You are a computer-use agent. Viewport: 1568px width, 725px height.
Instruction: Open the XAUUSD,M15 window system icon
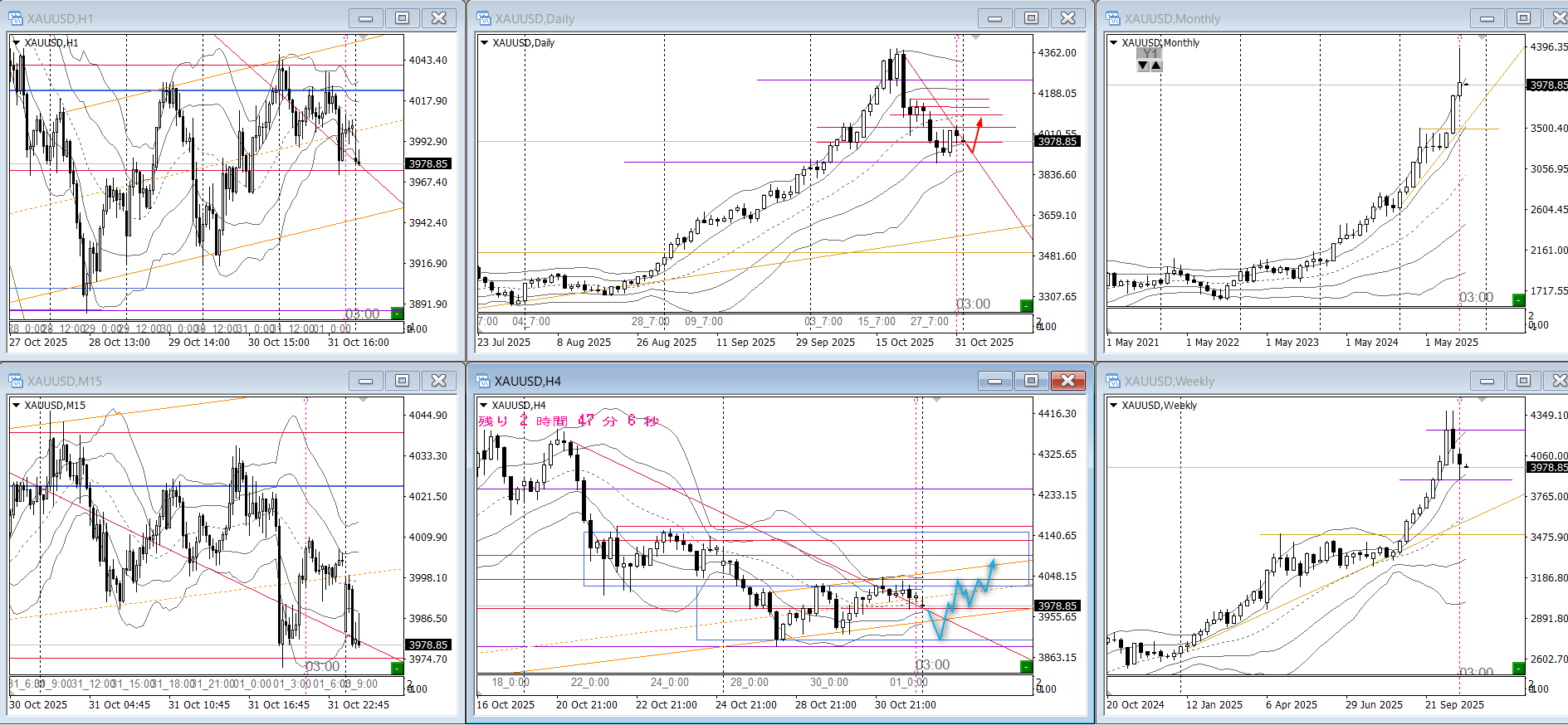[16, 381]
